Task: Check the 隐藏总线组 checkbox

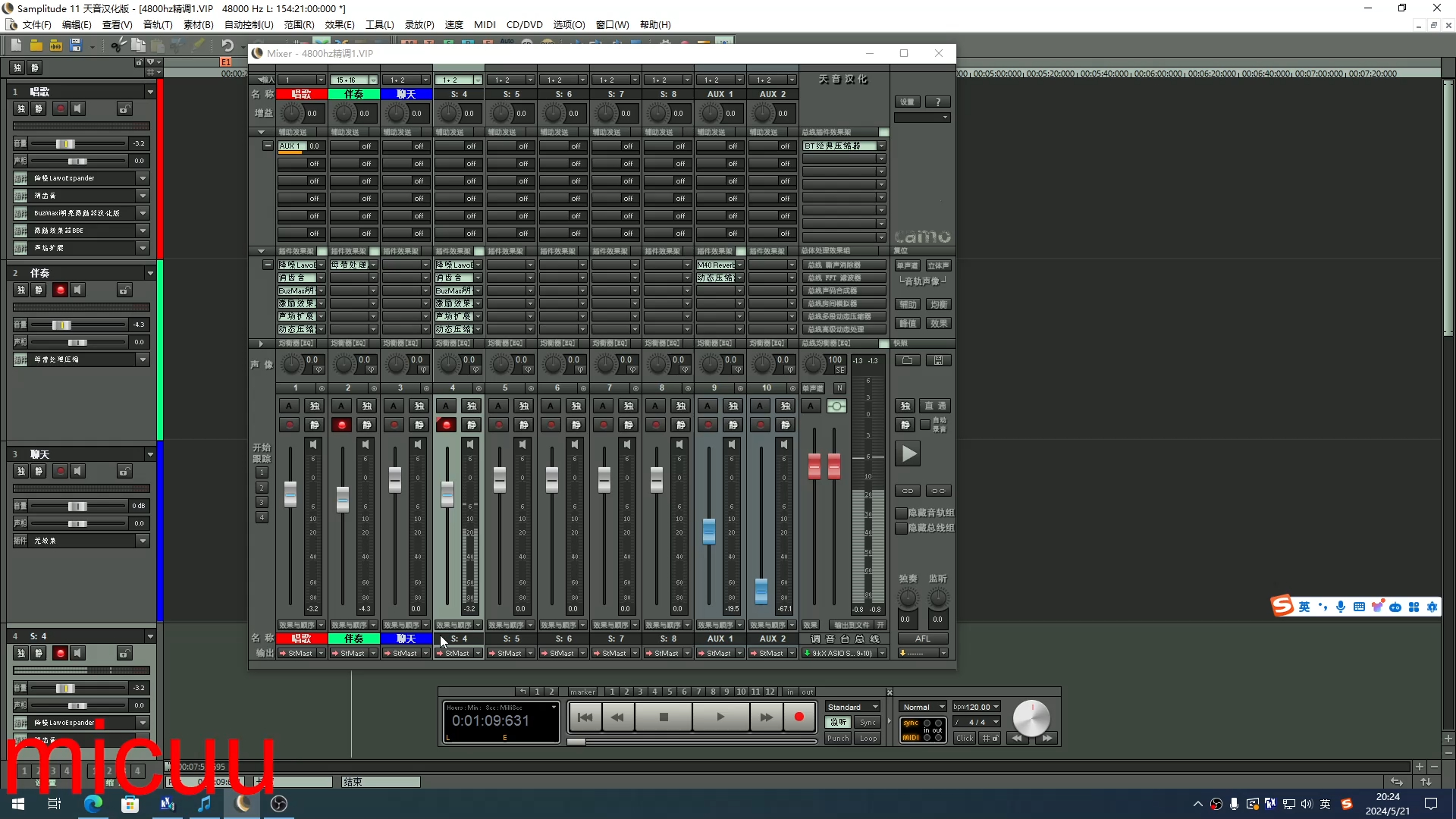Action: click(901, 529)
